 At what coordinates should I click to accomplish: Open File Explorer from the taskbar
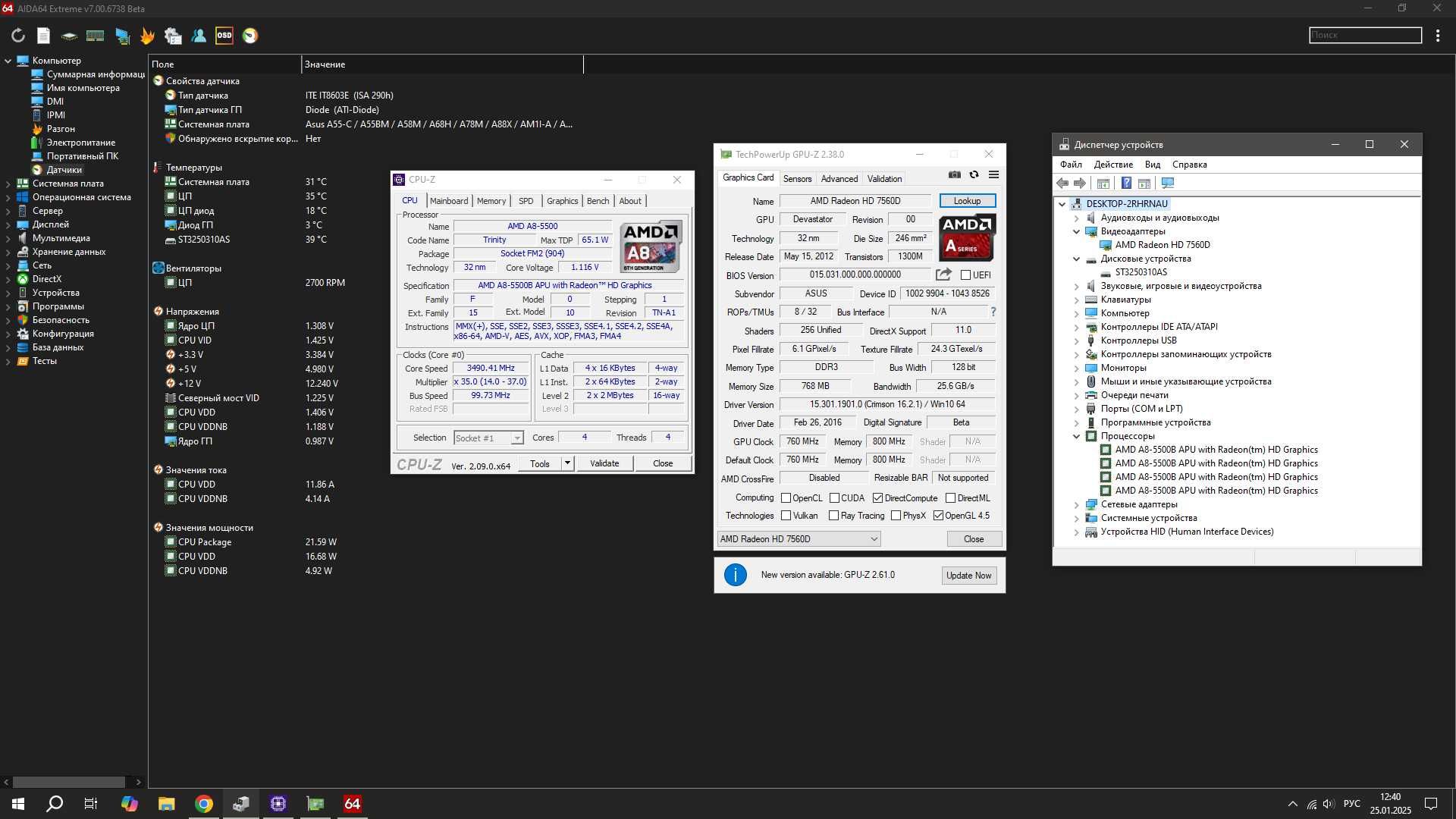tap(167, 804)
